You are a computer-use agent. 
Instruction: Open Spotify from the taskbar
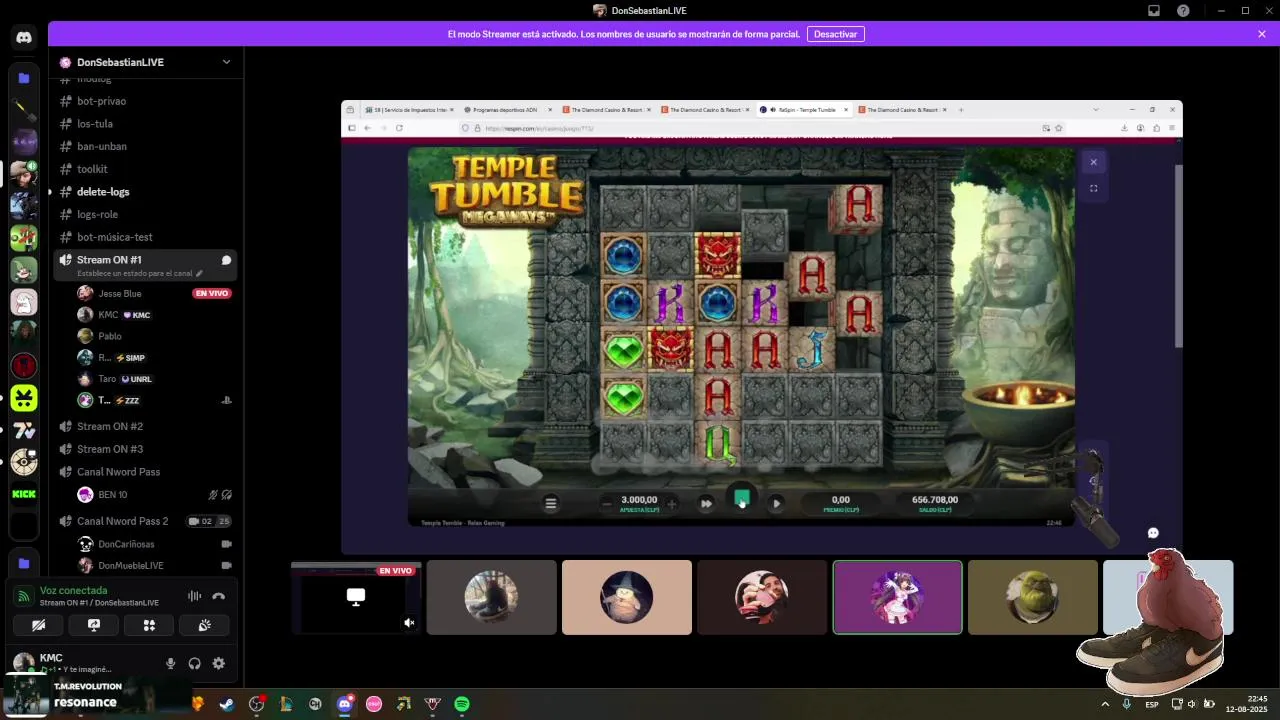[x=462, y=704]
